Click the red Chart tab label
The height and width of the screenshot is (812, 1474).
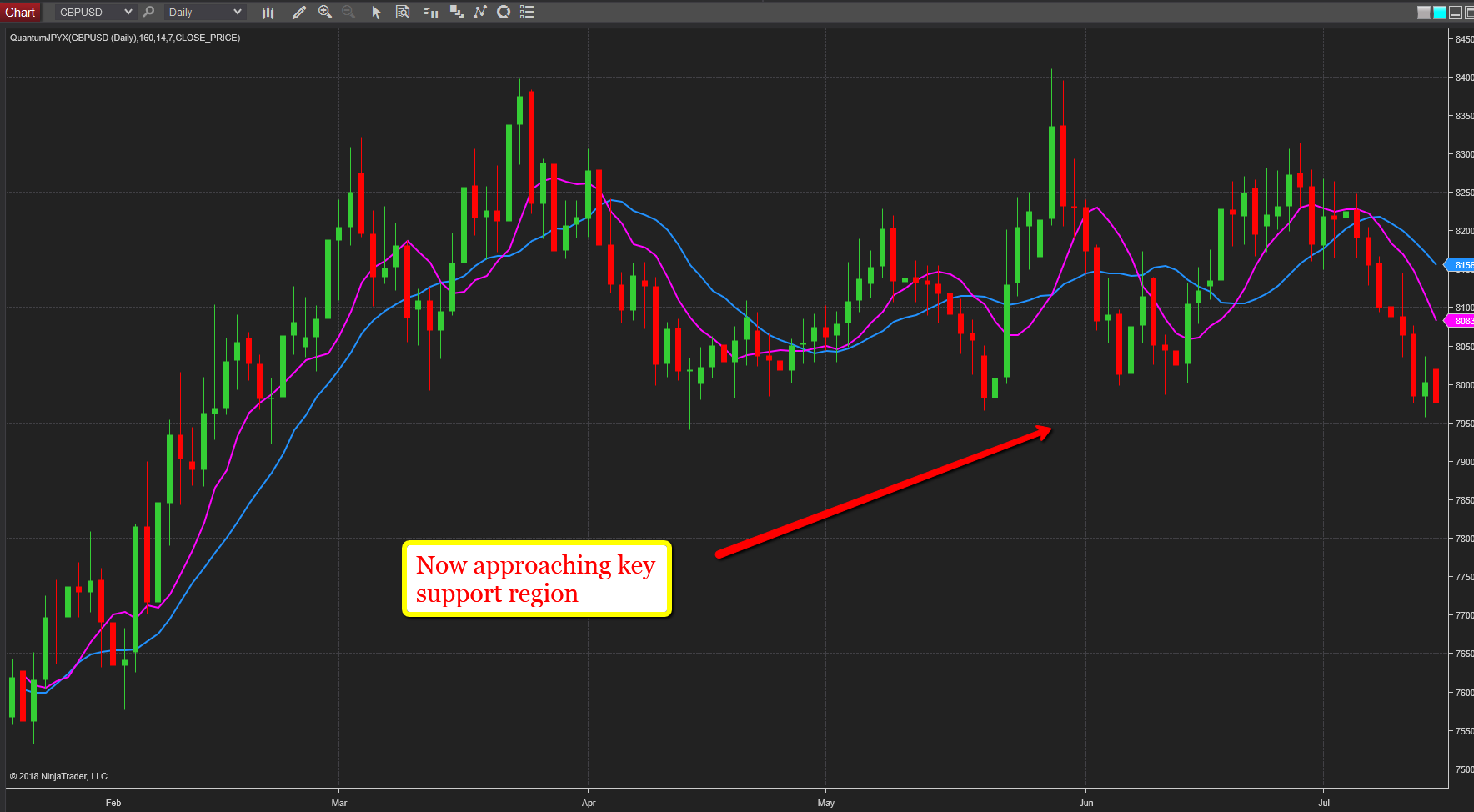pyautogui.click(x=20, y=12)
